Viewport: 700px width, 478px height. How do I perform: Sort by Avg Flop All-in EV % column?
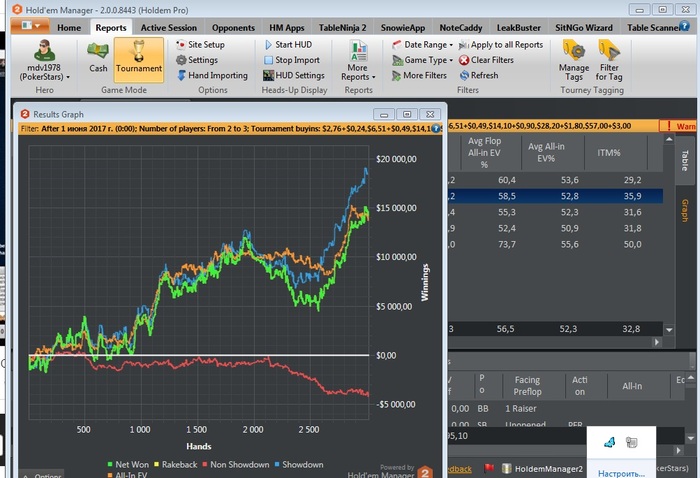[484, 153]
